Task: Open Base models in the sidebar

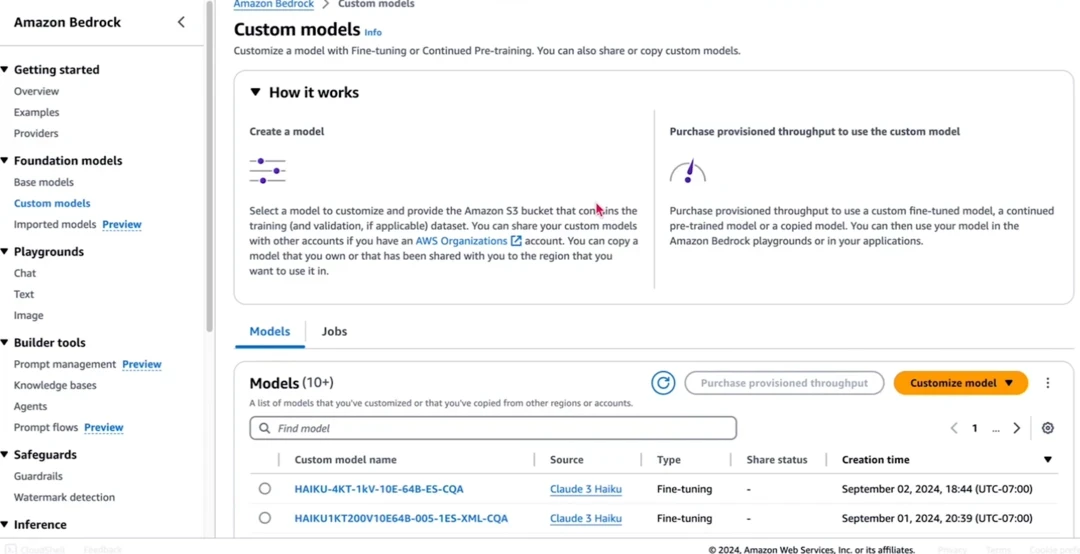Action: tap(44, 182)
